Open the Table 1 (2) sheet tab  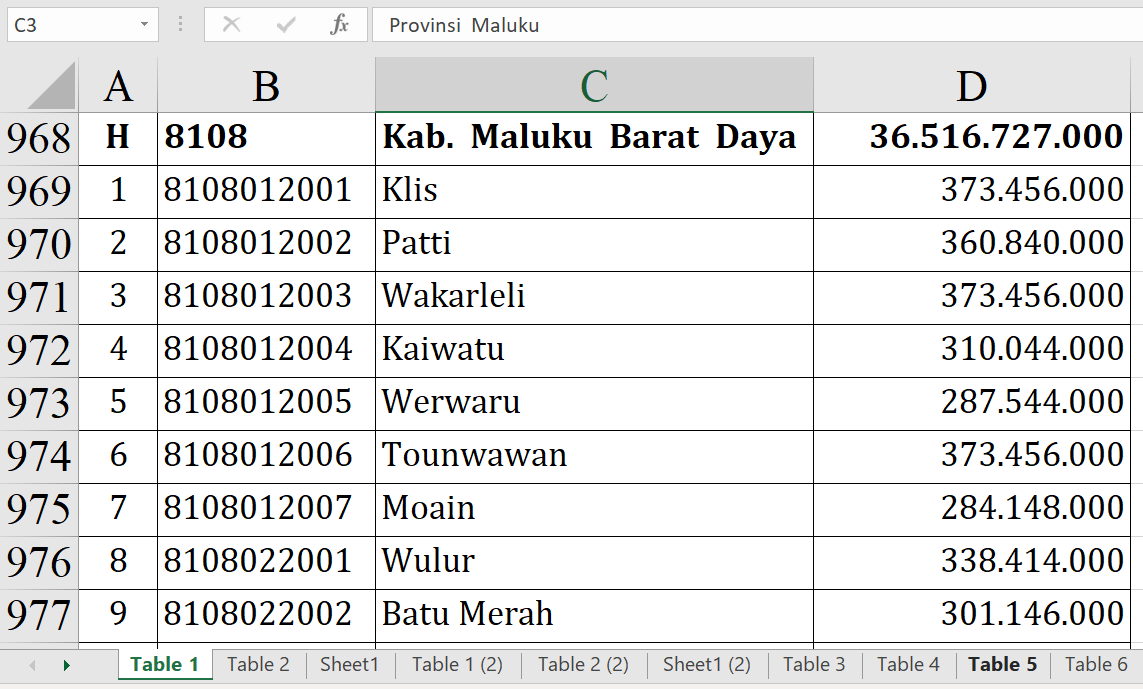click(457, 665)
